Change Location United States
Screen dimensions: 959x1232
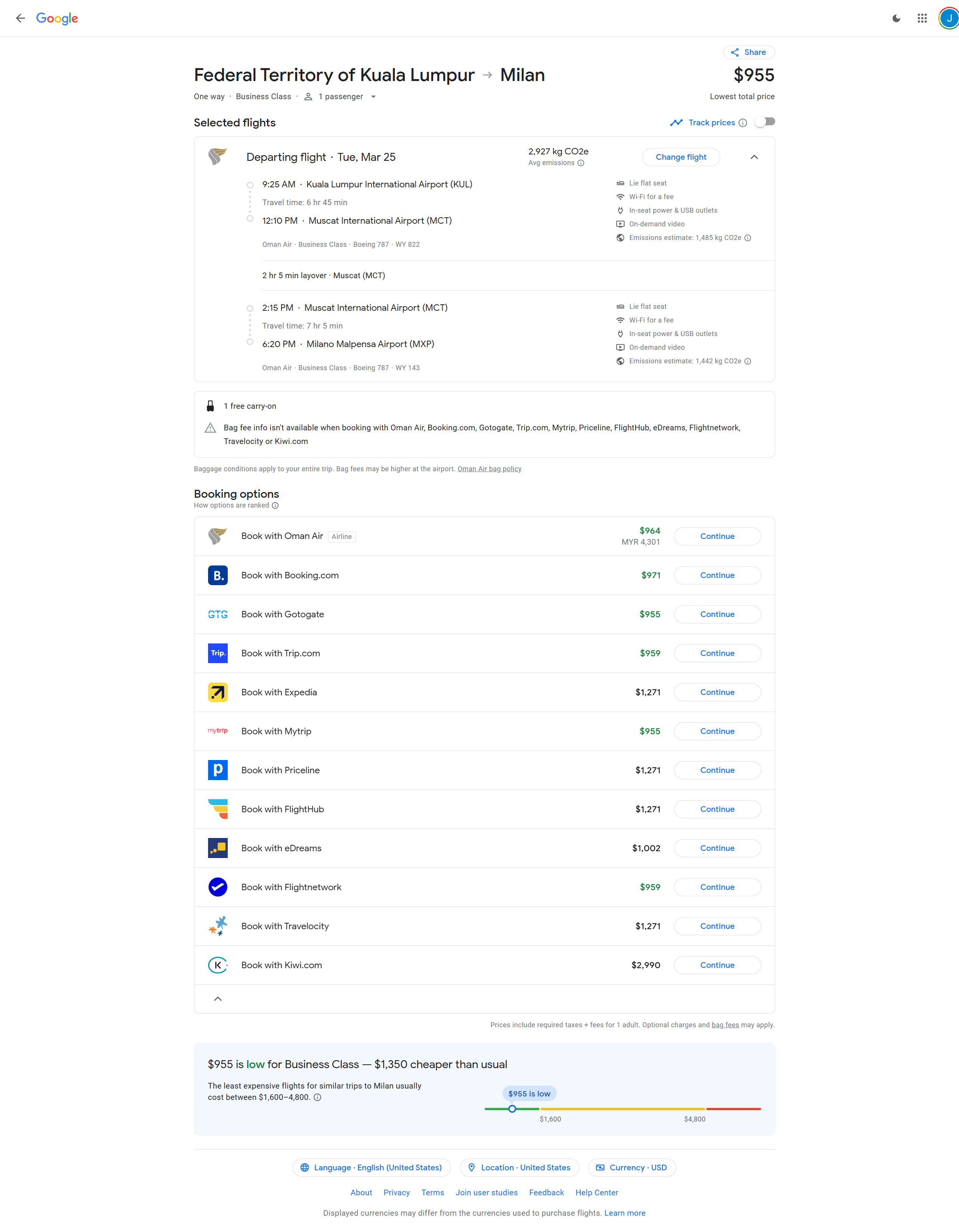[x=519, y=1168]
